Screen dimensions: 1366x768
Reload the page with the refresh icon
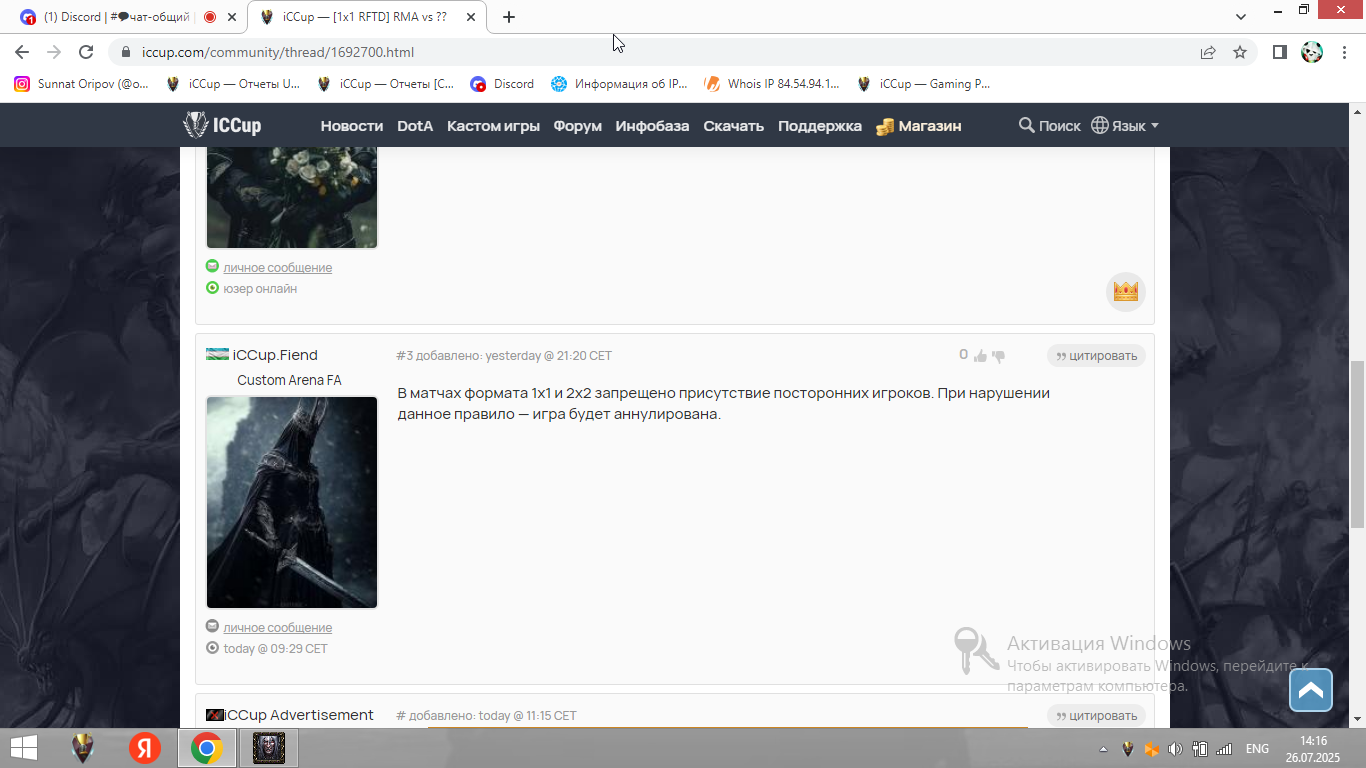click(x=86, y=52)
